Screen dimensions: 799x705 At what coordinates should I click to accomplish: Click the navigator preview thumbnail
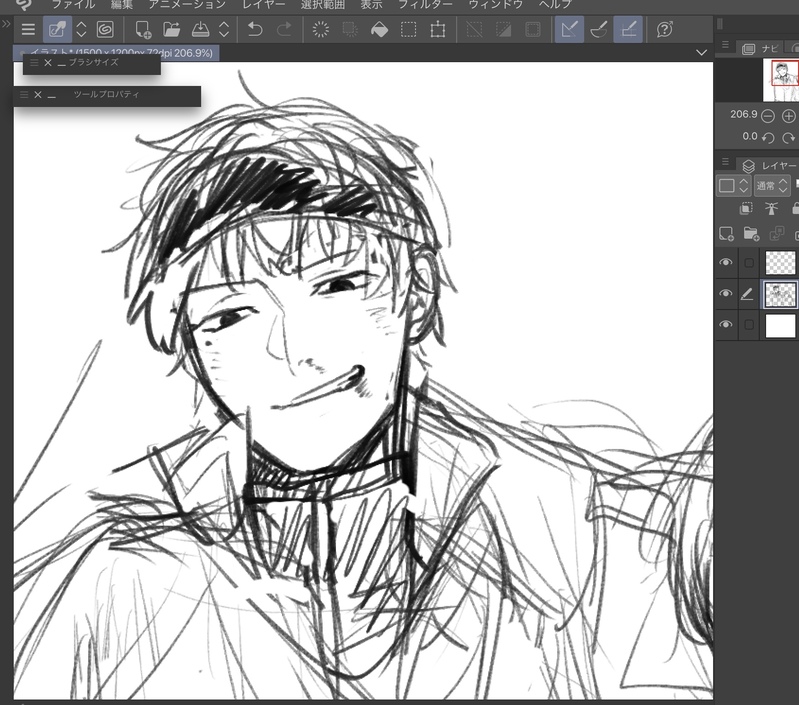click(781, 80)
